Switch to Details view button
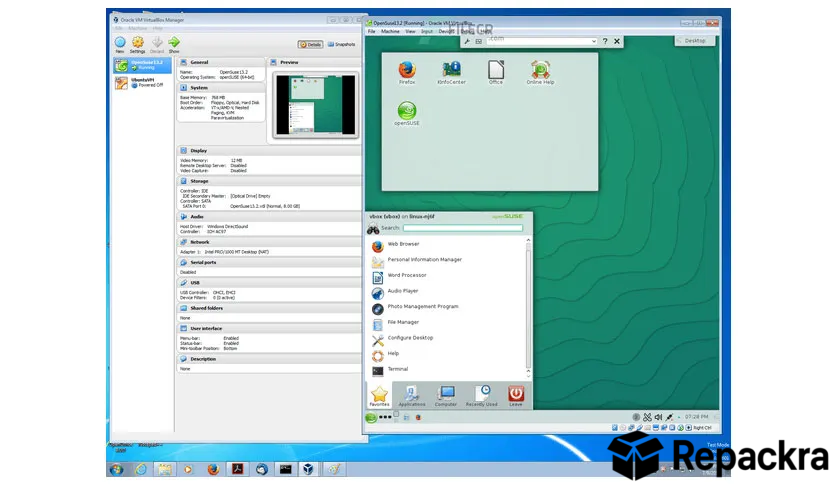Image resolution: width=836 pixels, height=484 pixels. coord(310,44)
